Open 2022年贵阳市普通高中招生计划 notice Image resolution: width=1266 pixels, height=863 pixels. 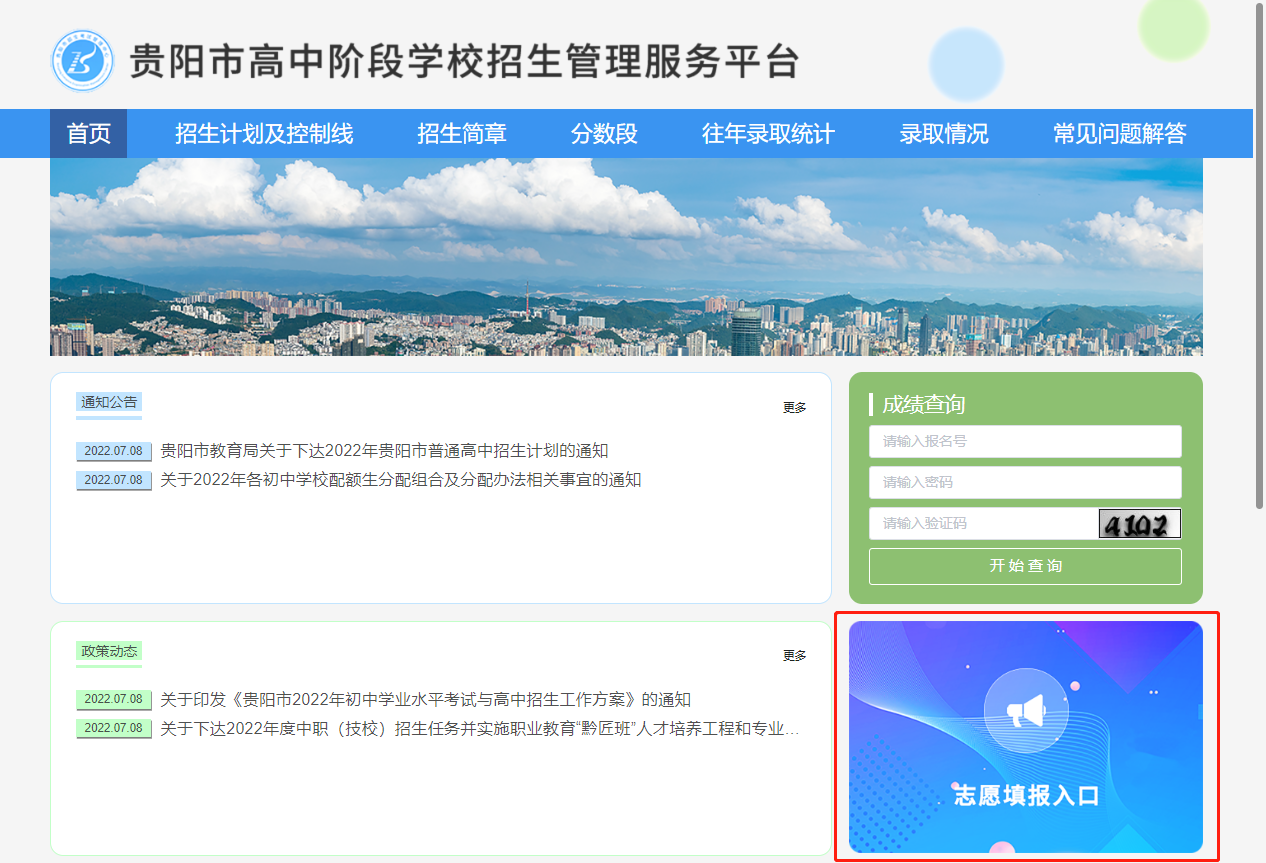pos(384,451)
